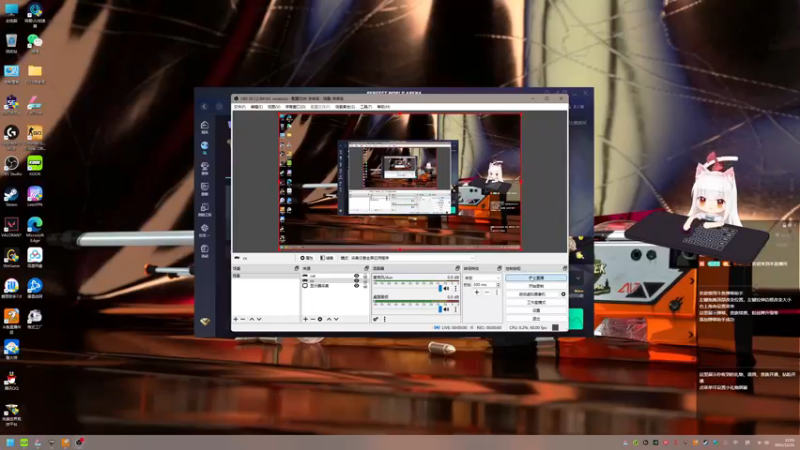Click the source 属性 properties button
Viewport: 800px width, 450px height.
point(307,258)
